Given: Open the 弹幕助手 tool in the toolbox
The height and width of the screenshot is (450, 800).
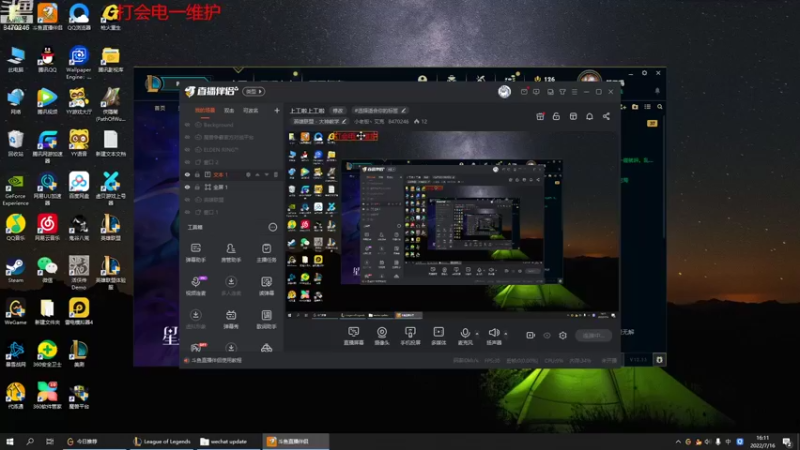Looking at the screenshot, I should (x=195, y=253).
